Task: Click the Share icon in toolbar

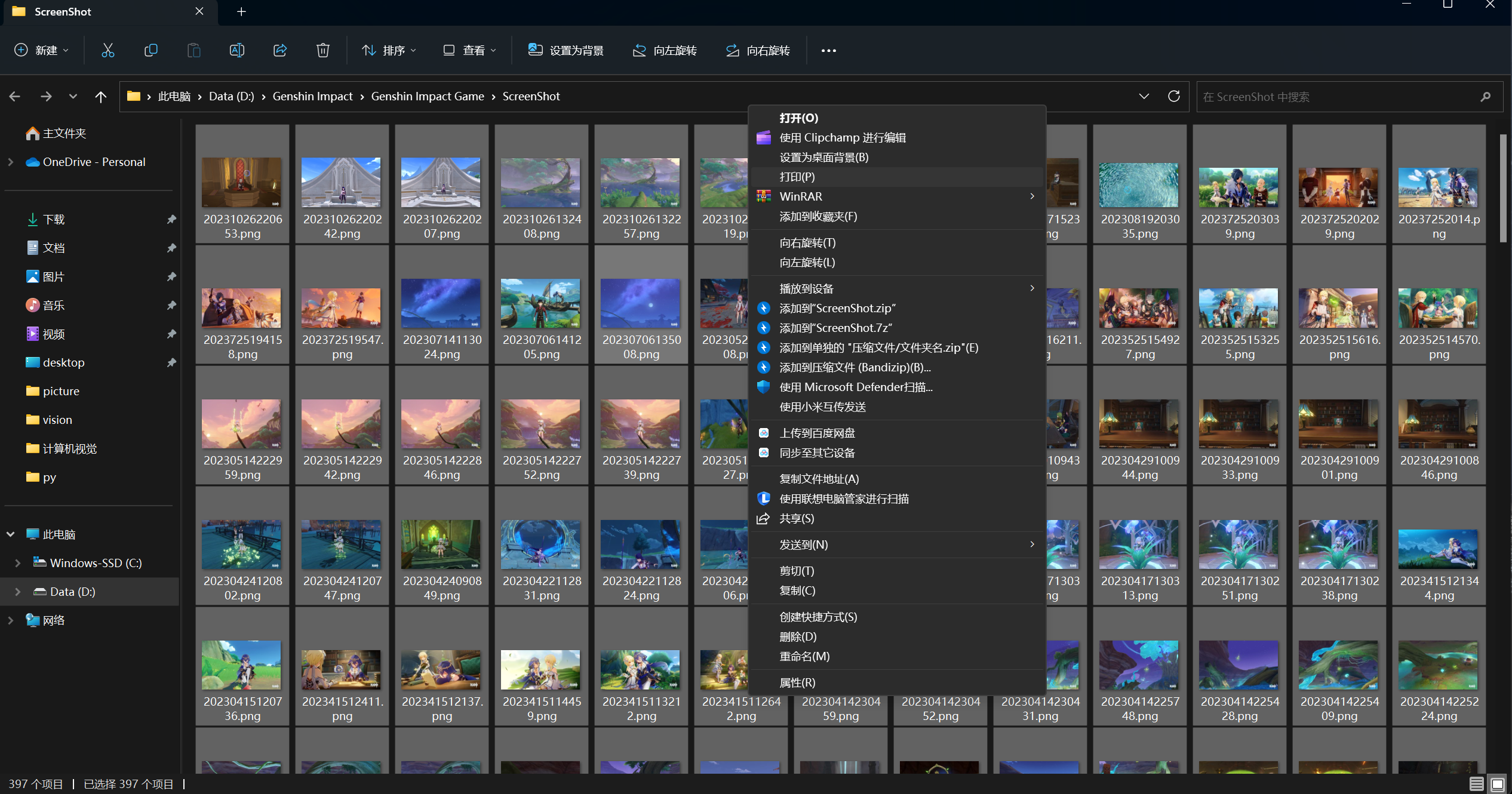Action: 280,51
